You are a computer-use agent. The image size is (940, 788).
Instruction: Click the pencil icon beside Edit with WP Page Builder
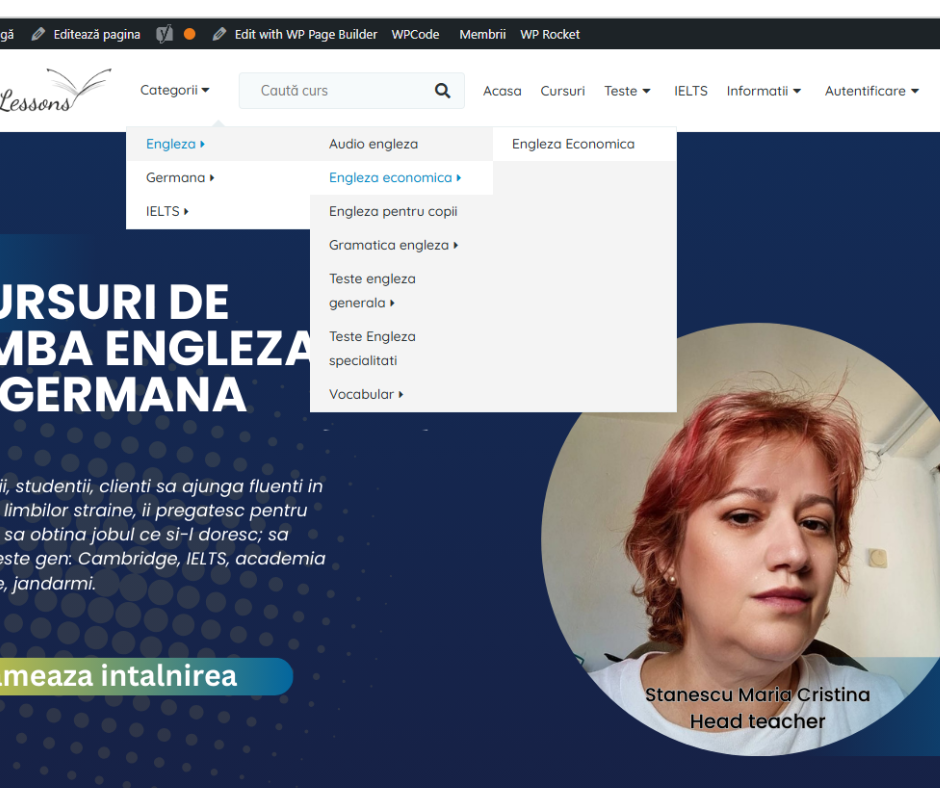219,34
